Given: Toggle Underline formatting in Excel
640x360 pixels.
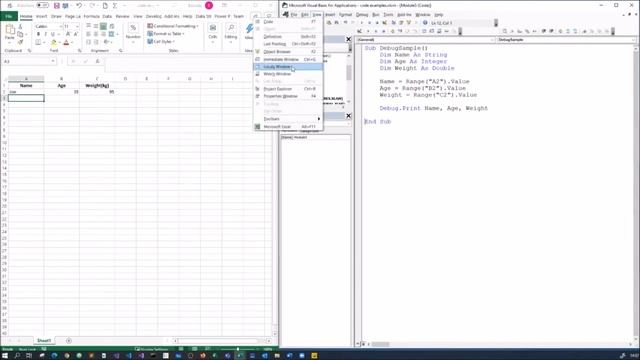Looking at the screenshot, I should [x=52, y=34].
